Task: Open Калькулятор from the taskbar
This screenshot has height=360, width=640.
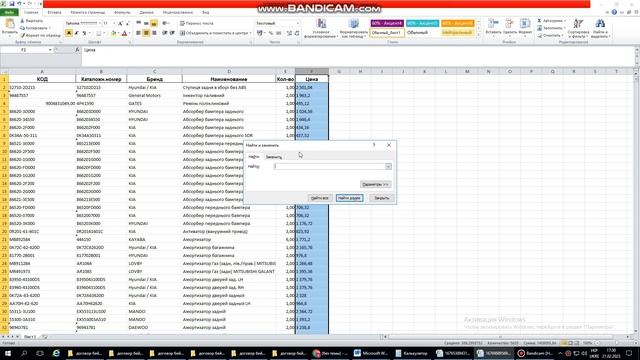Action: click(x=411, y=353)
